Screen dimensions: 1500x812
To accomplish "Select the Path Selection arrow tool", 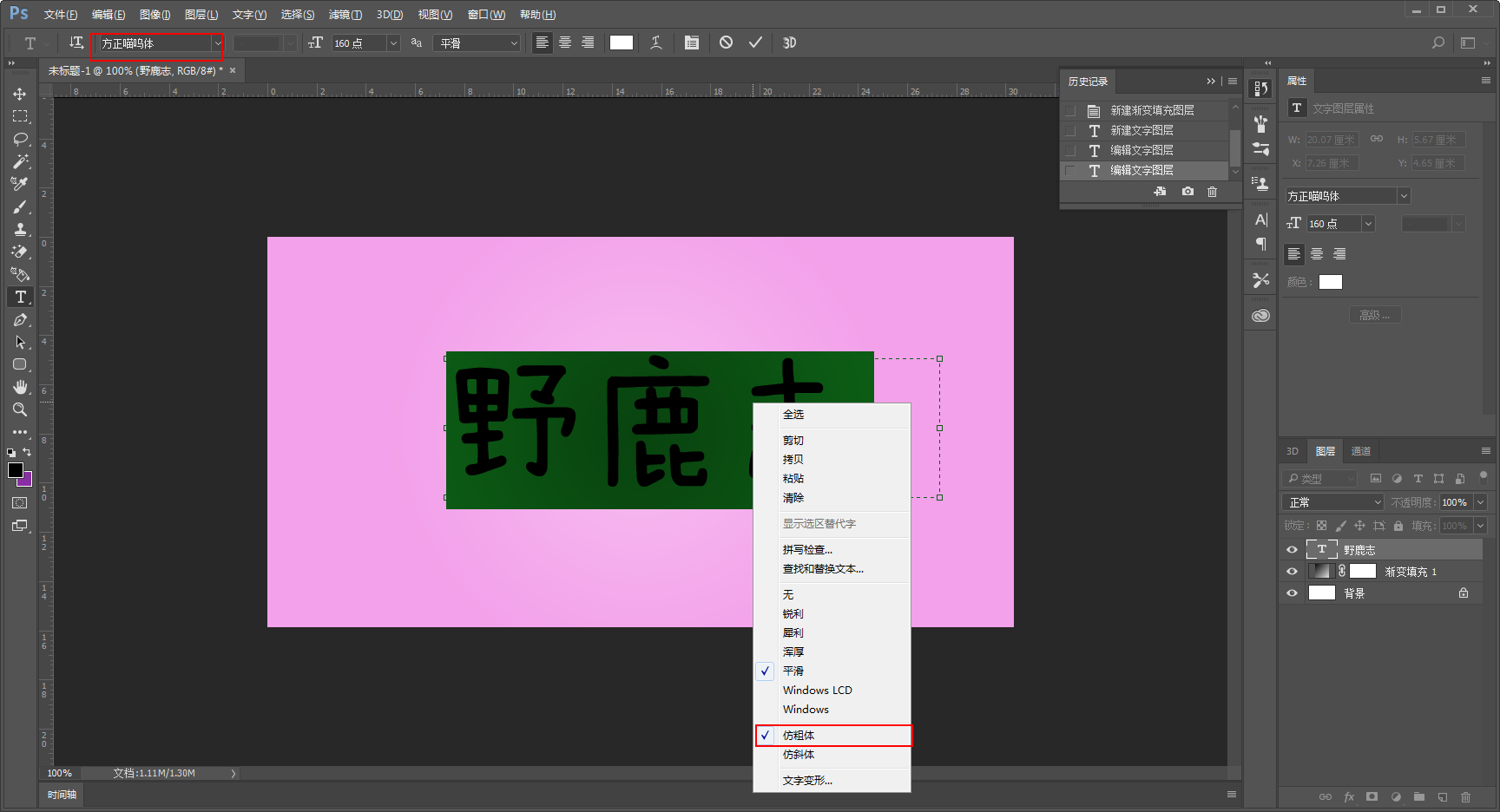I will 20,342.
